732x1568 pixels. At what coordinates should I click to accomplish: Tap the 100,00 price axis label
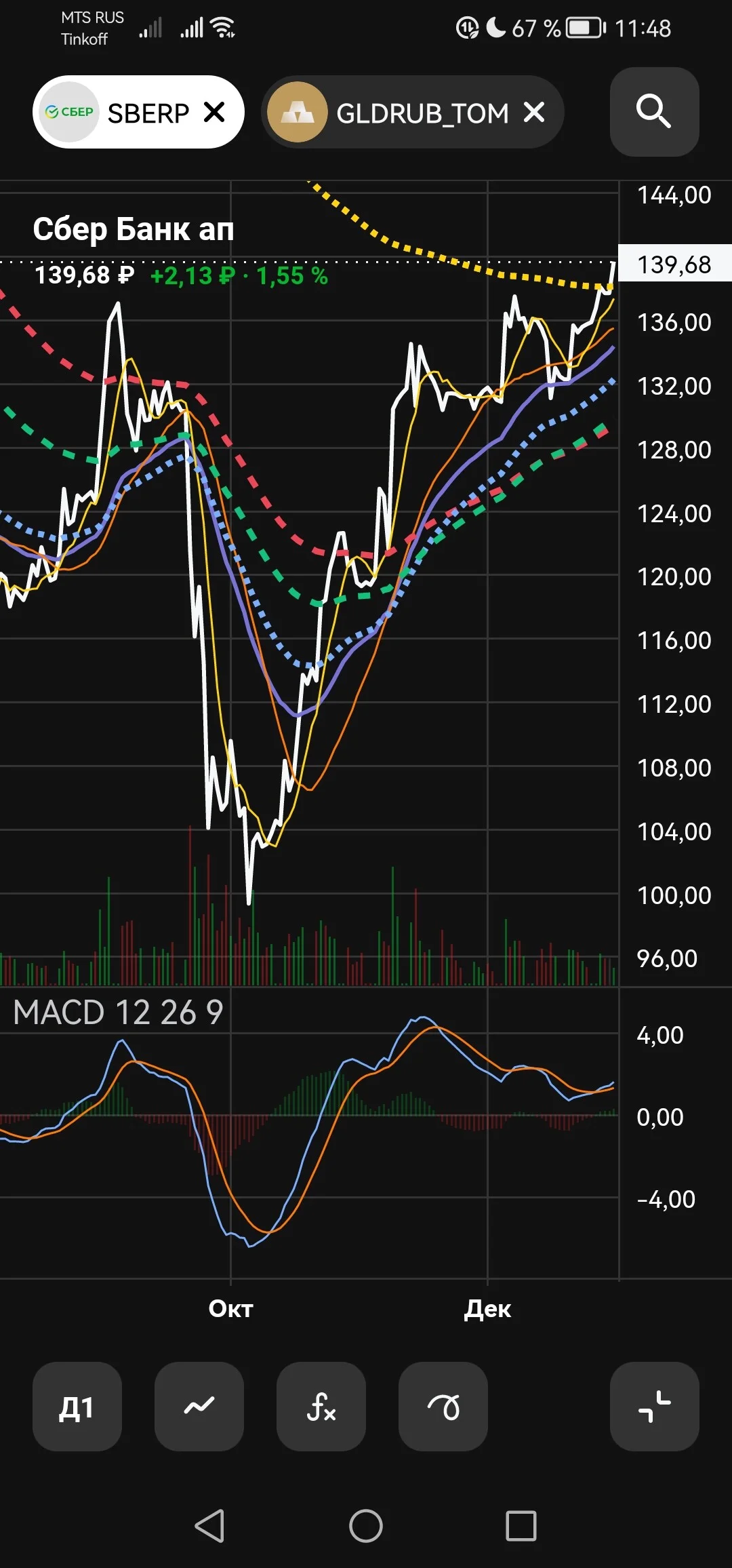coord(674,895)
